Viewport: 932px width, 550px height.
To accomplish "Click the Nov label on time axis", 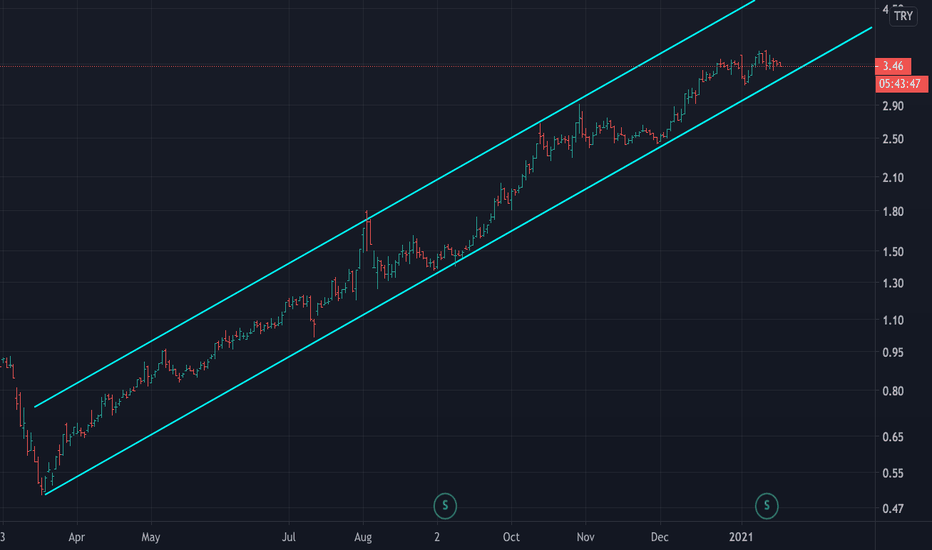I will (585, 538).
